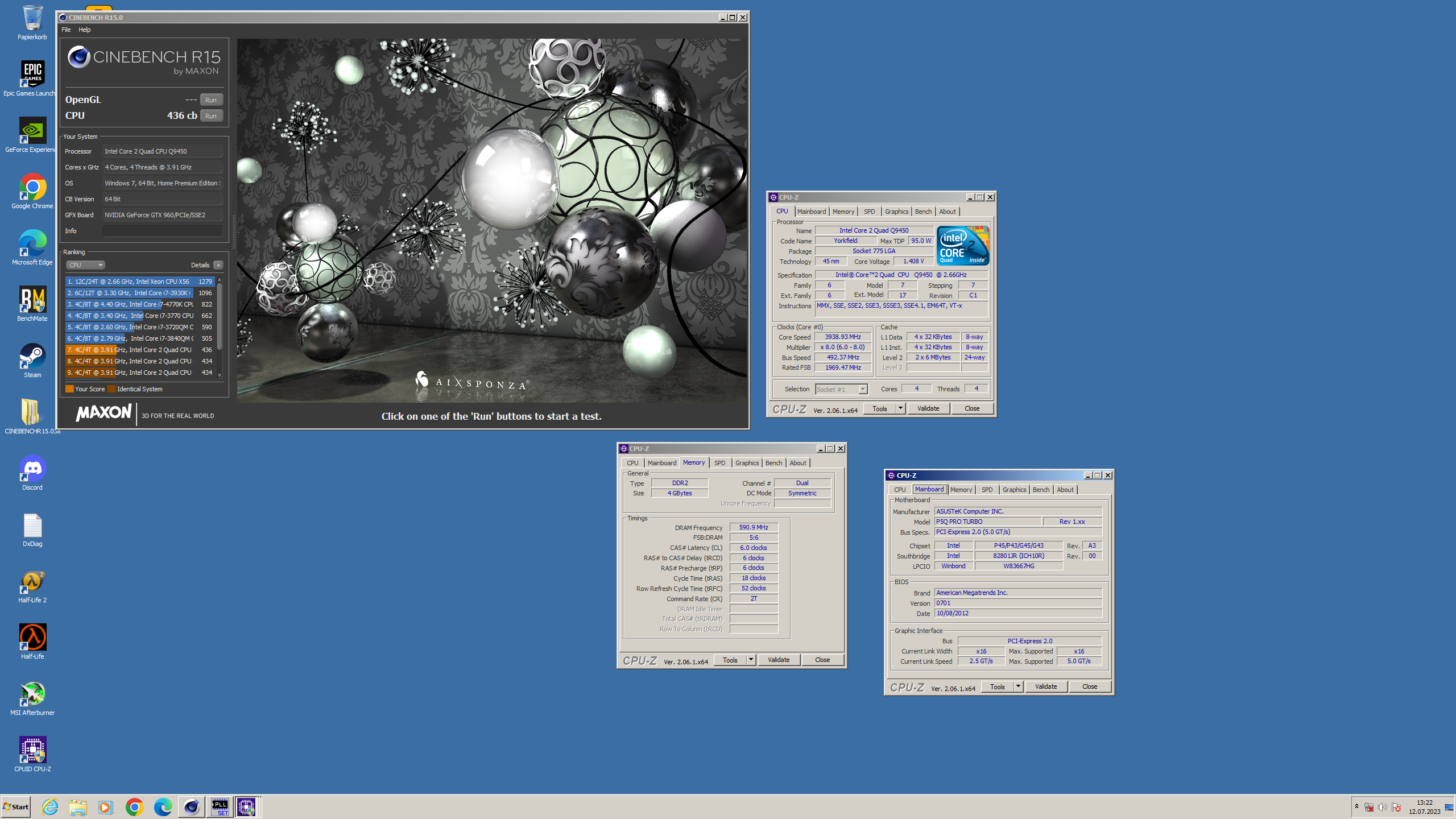The height and width of the screenshot is (819, 1456).
Task: Click the ranking list scrollbar
Action: click(x=220, y=316)
